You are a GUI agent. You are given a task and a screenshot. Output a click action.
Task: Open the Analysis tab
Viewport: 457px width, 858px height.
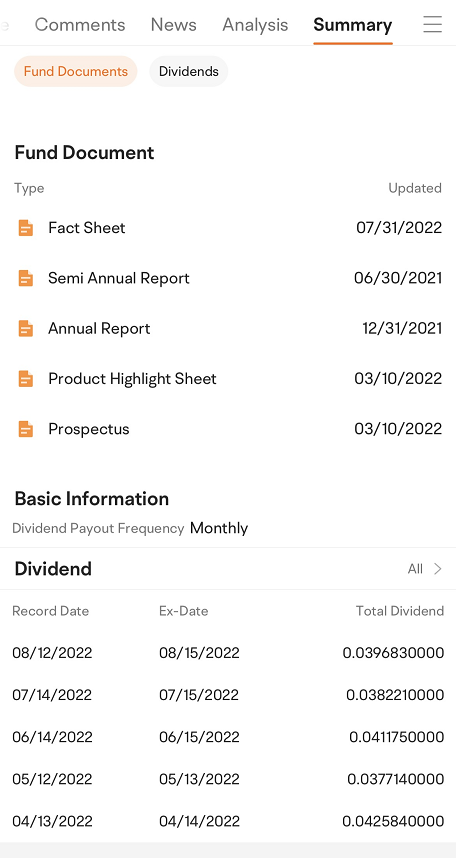(x=255, y=25)
